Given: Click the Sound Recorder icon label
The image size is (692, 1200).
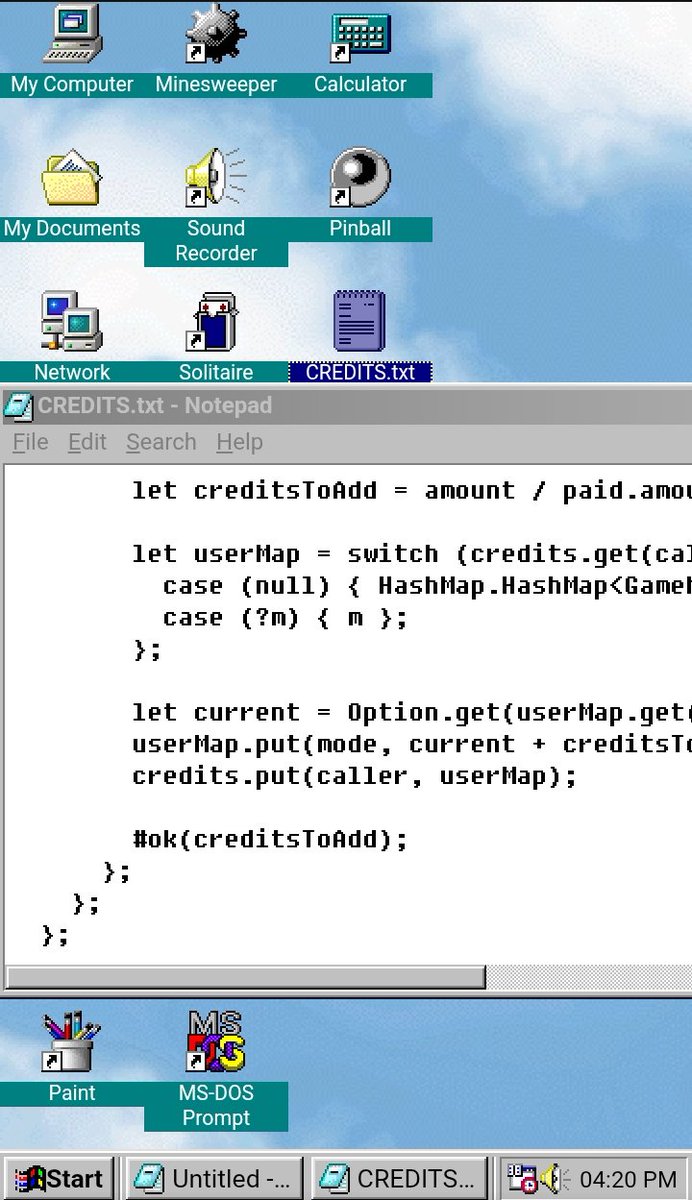Looking at the screenshot, I should pos(216,241).
